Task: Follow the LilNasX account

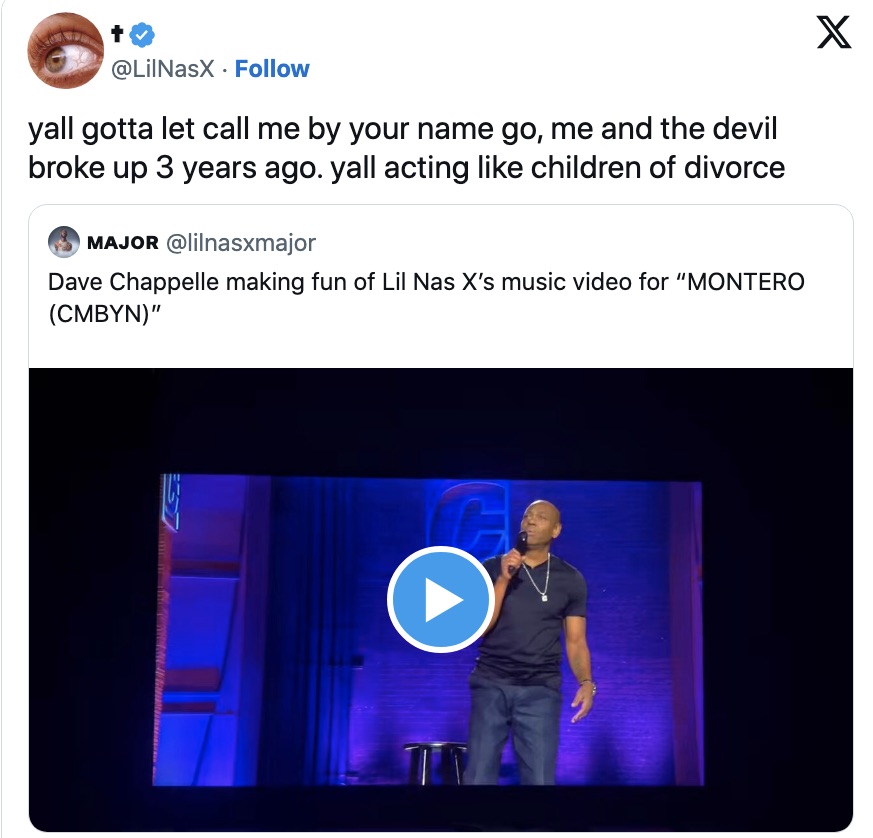Action: click(x=272, y=69)
